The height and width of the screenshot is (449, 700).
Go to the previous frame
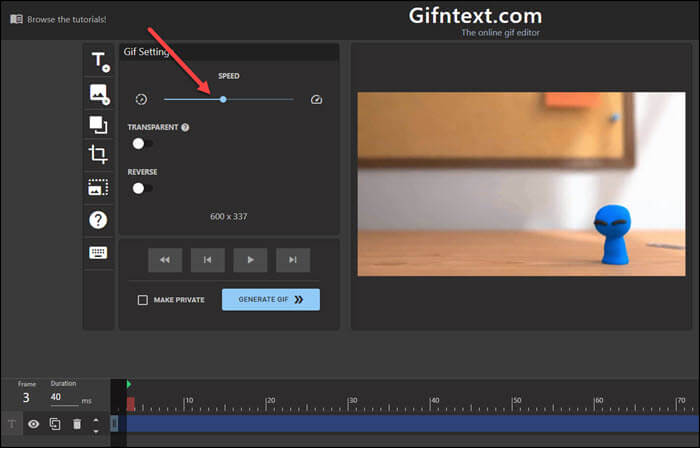pyautogui.click(x=208, y=260)
